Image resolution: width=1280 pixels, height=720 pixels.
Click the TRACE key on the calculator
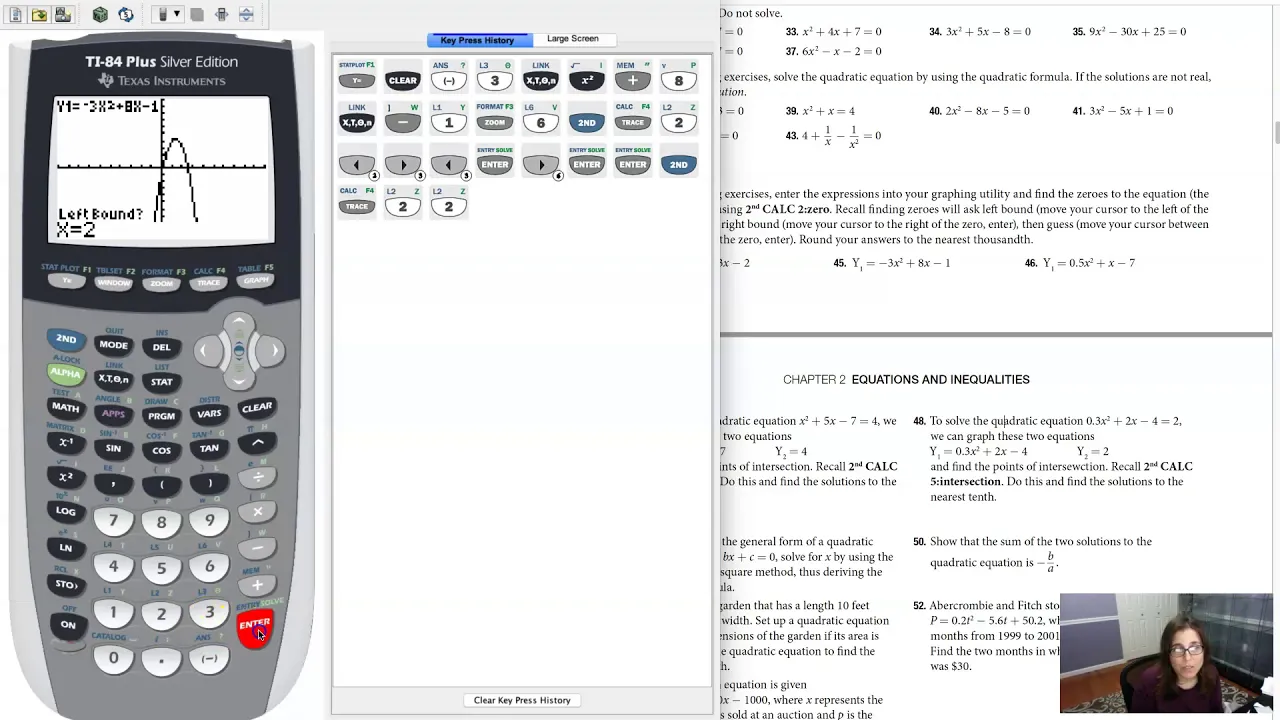[x=208, y=283]
